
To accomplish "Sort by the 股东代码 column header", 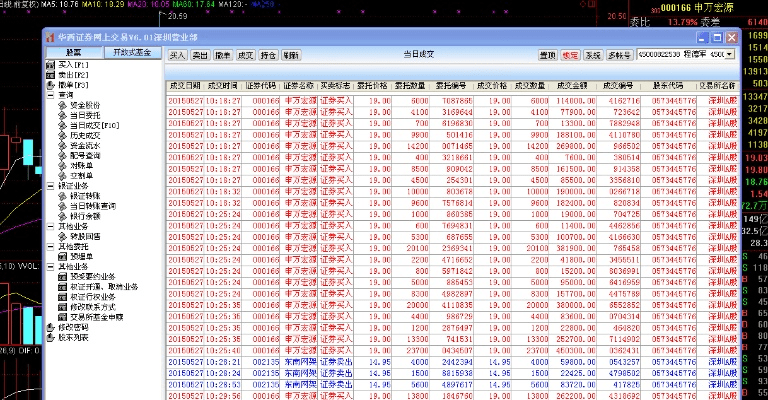I will click(668, 86).
